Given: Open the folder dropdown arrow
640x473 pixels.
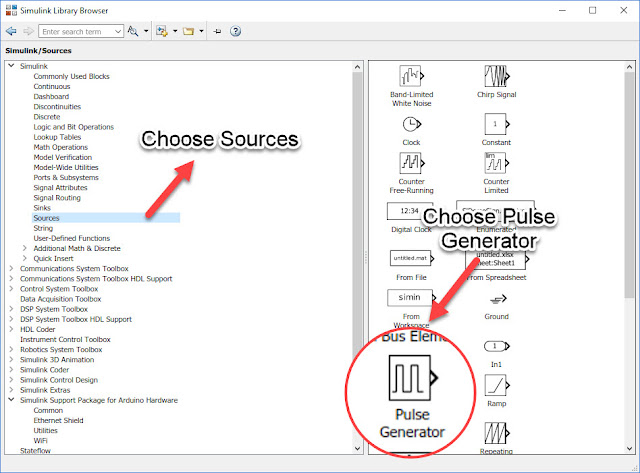Looking at the screenshot, I should (201, 31).
